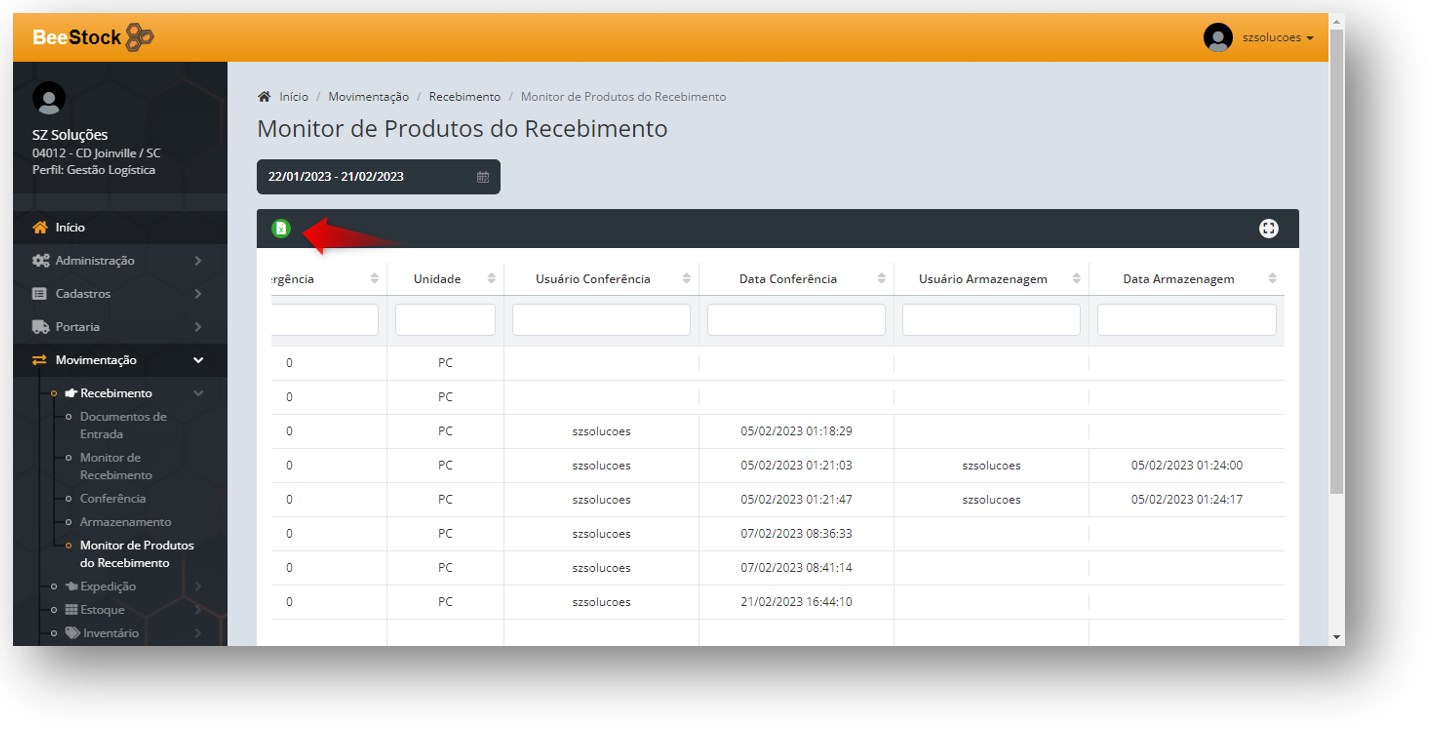Open the szsolucoes user dropdown menu
The width and height of the screenshot is (1439, 736).
pyautogui.click(x=1277, y=38)
